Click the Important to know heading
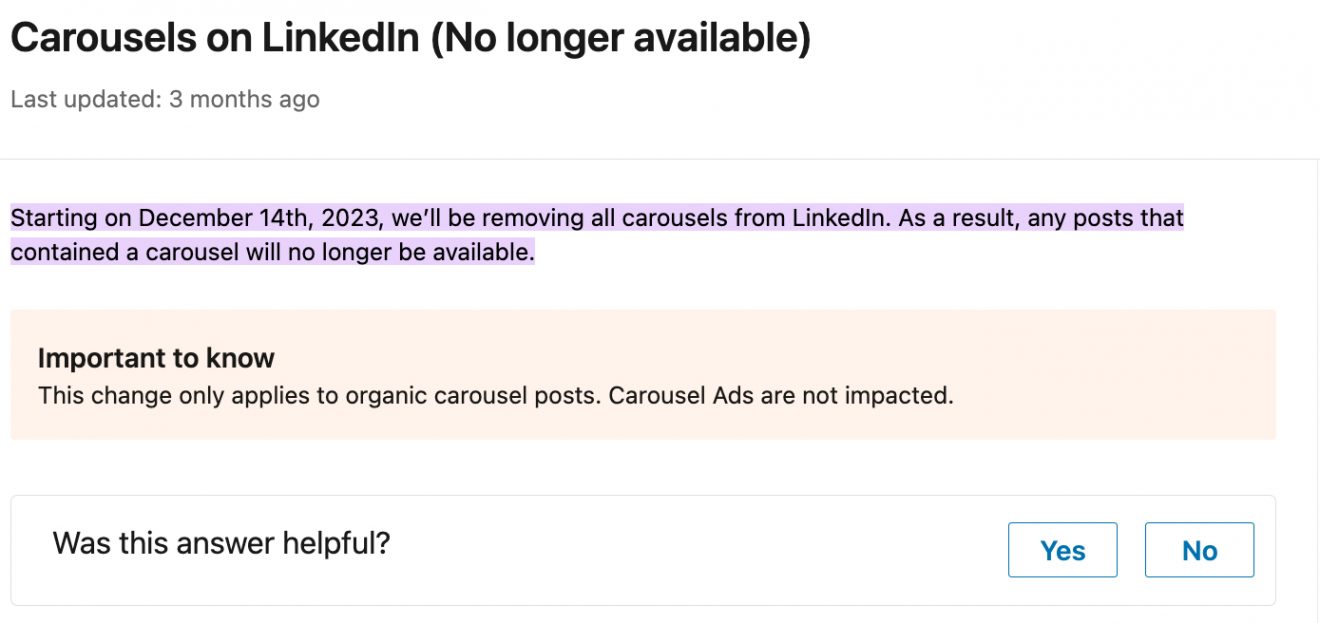The height and width of the screenshot is (623, 1320). 156,357
